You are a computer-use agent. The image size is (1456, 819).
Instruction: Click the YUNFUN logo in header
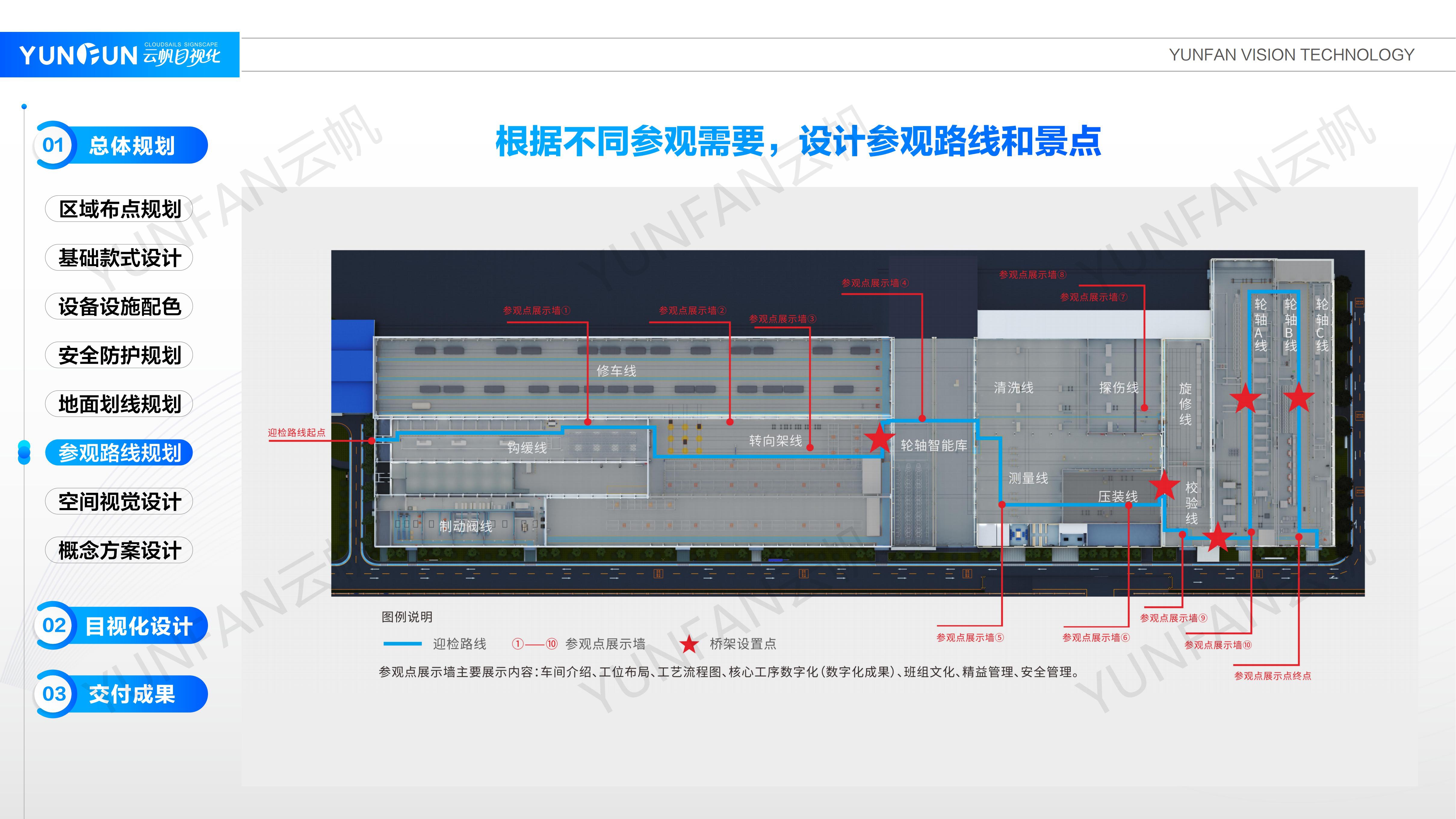coord(120,54)
